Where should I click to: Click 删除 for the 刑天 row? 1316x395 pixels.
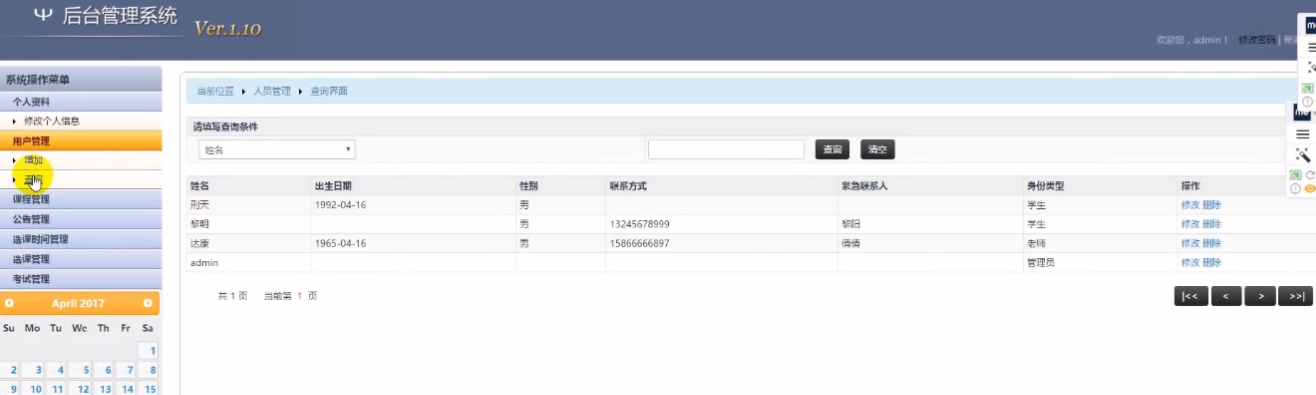[1211, 205]
